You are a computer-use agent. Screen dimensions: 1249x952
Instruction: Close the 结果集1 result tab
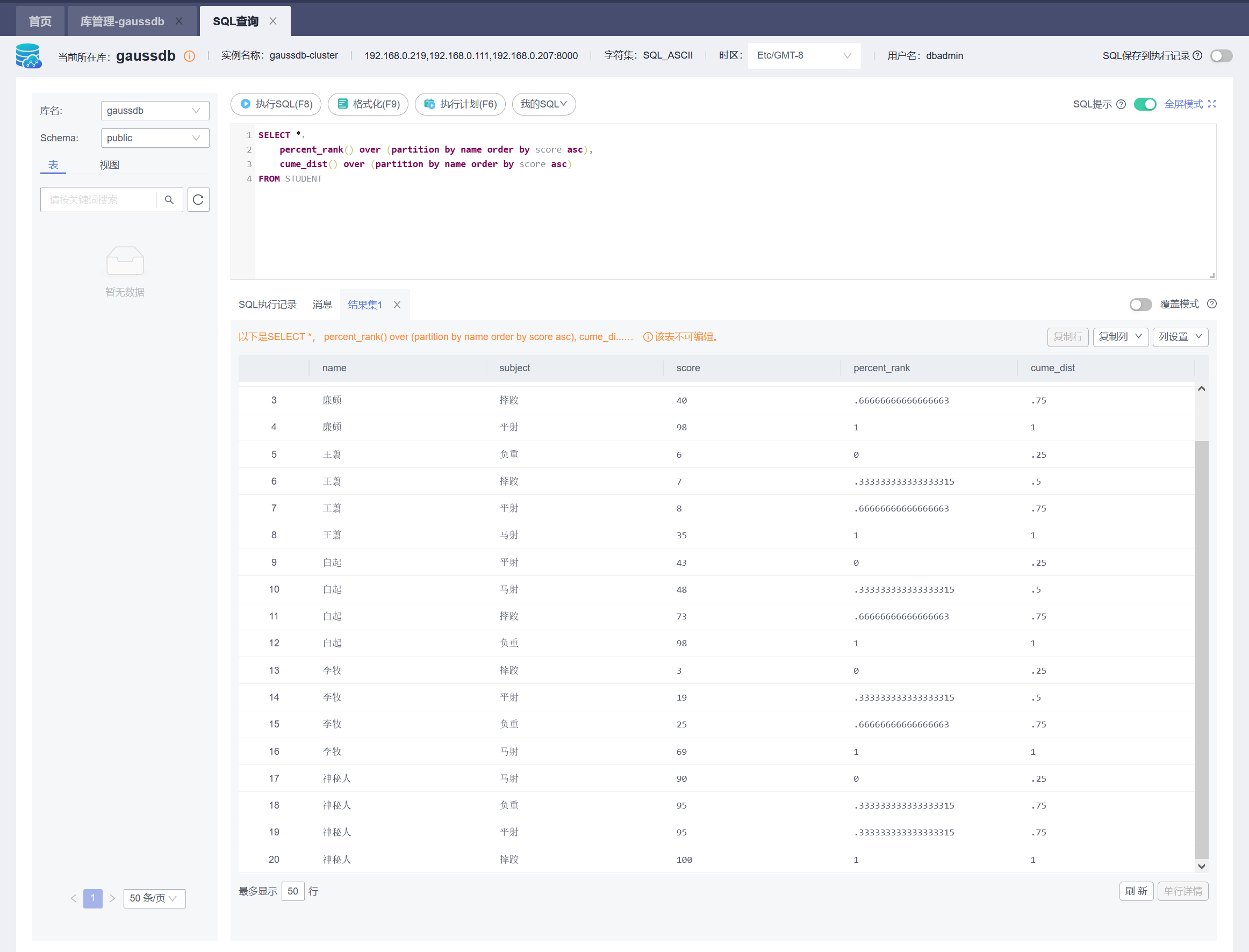(x=397, y=305)
